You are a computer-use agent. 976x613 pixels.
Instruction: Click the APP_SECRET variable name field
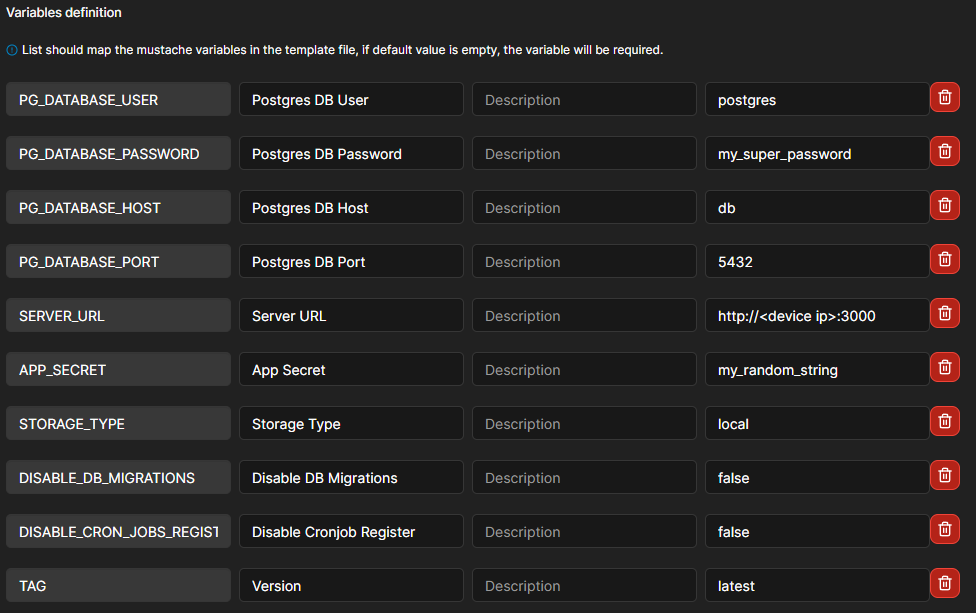[x=118, y=370]
